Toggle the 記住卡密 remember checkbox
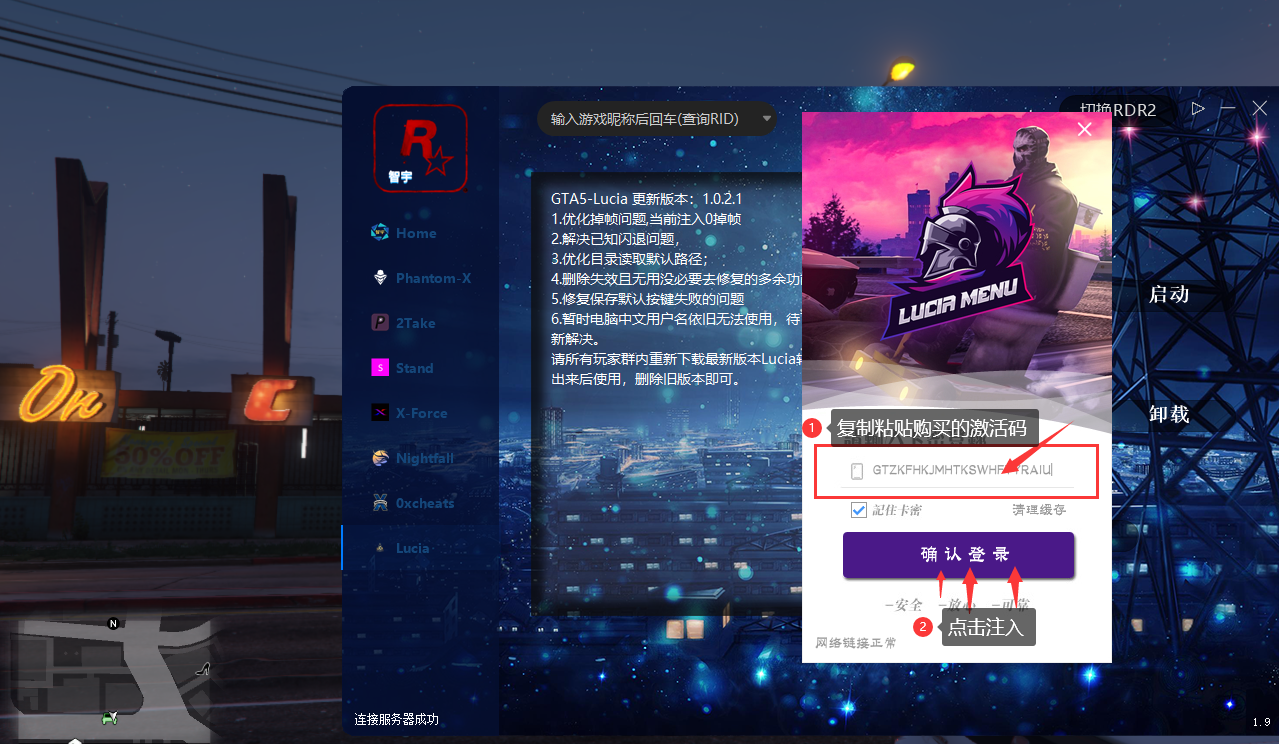Image resolution: width=1279 pixels, height=744 pixels. tap(858, 510)
